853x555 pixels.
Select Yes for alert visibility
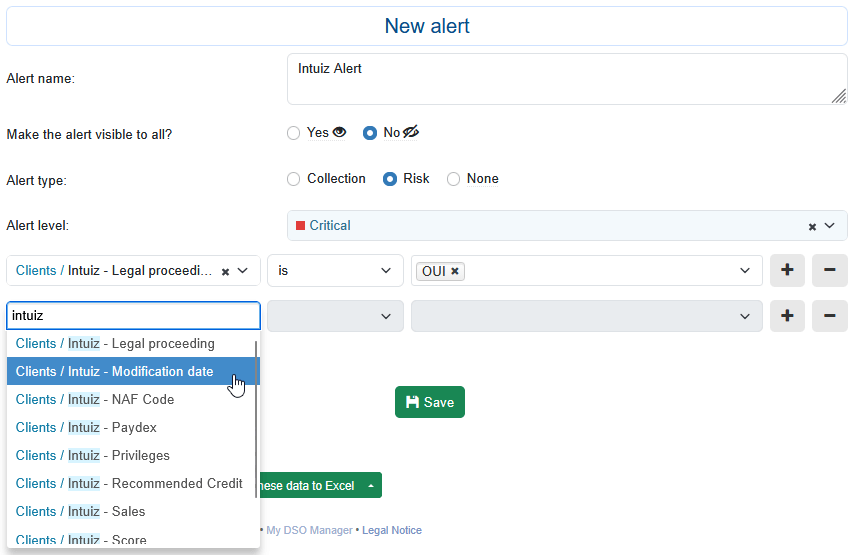click(293, 133)
